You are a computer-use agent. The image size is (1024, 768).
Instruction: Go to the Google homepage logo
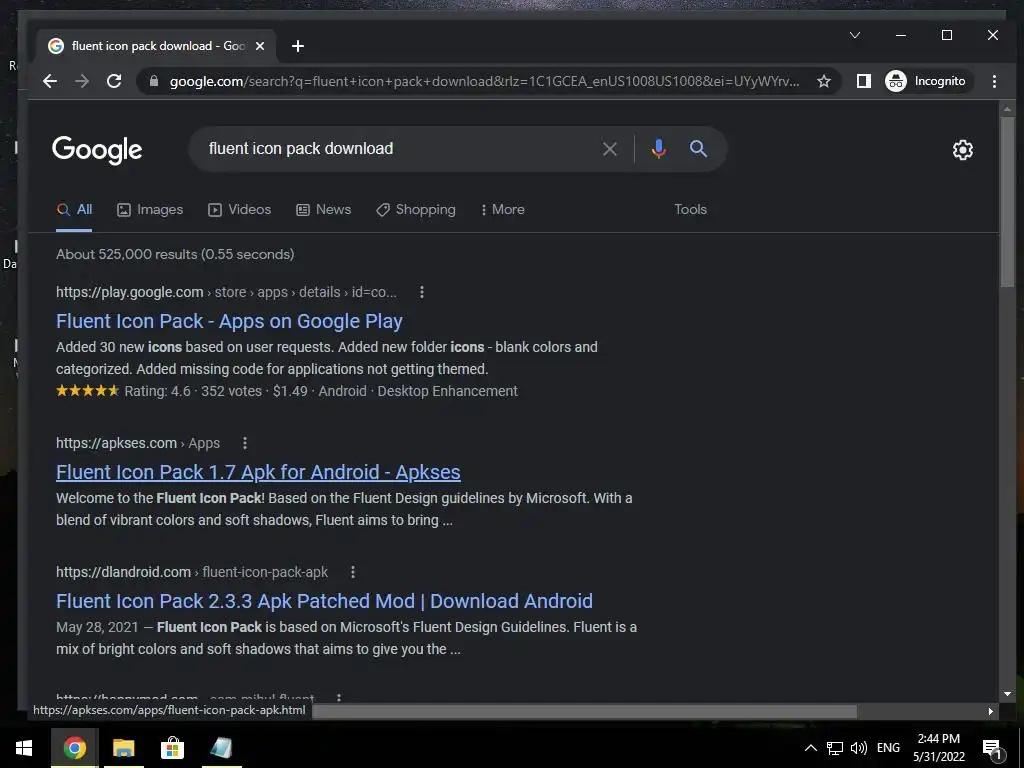[x=97, y=150]
